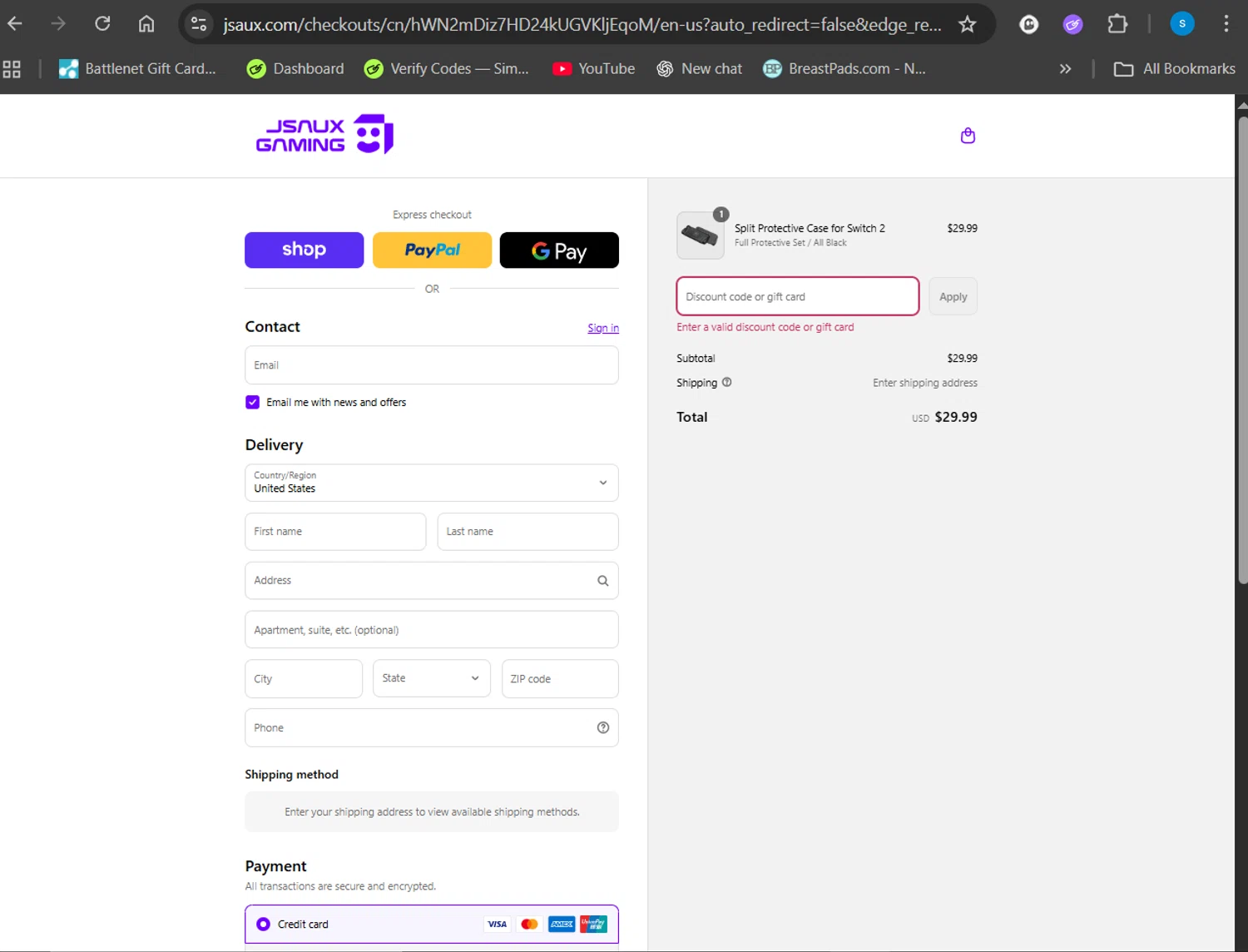The height and width of the screenshot is (952, 1248).
Task: Click the Discount code or gift card field
Action: click(x=797, y=296)
